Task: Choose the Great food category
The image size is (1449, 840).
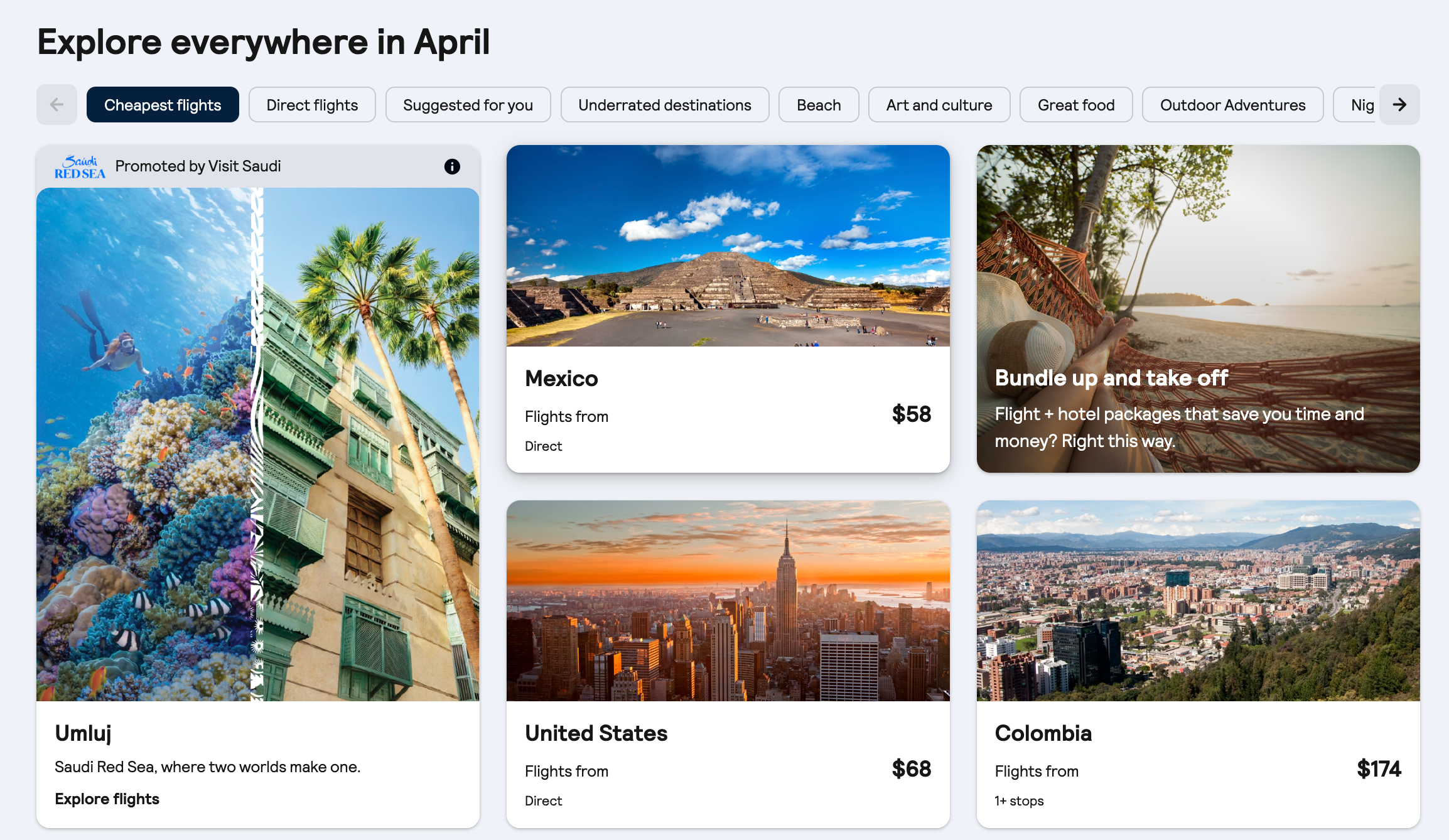Action: click(x=1075, y=104)
